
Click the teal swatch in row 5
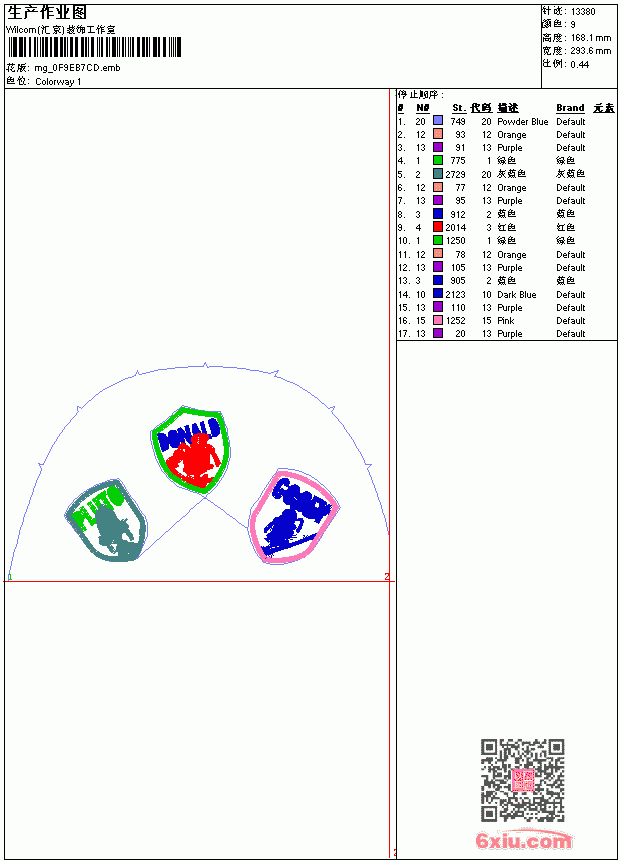[x=438, y=174]
